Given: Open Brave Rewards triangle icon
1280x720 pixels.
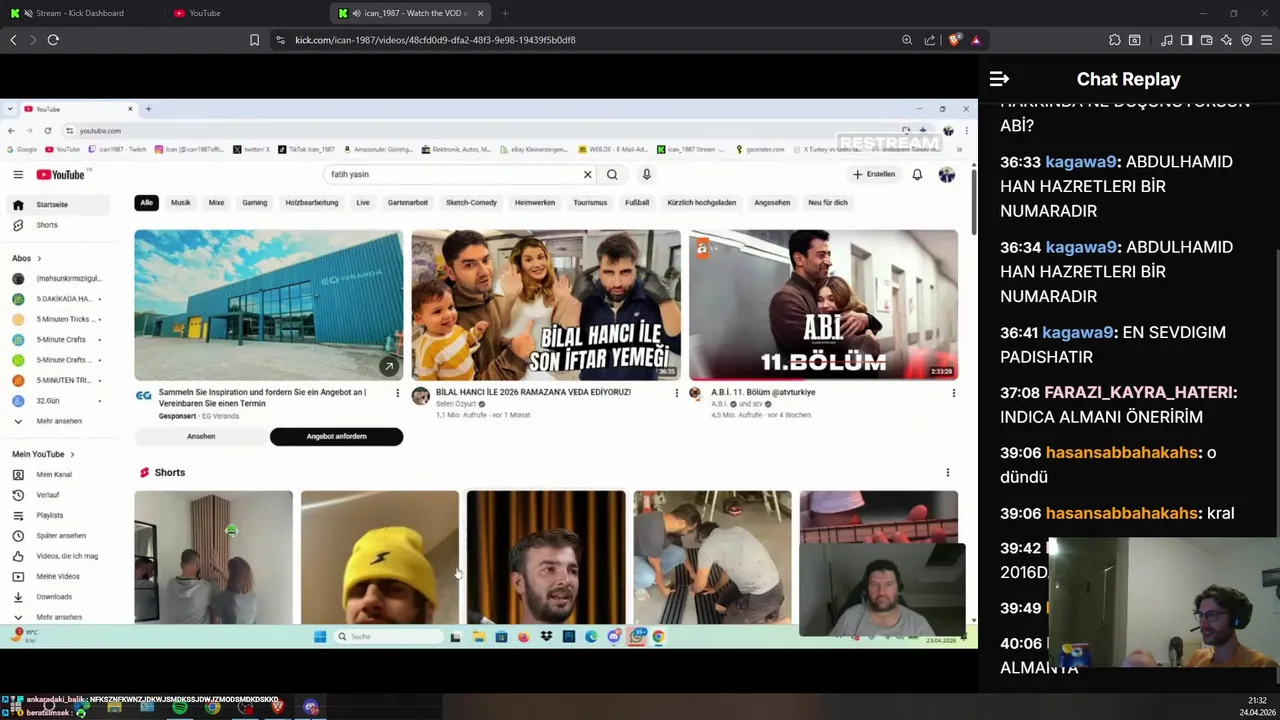Looking at the screenshot, I should [976, 40].
